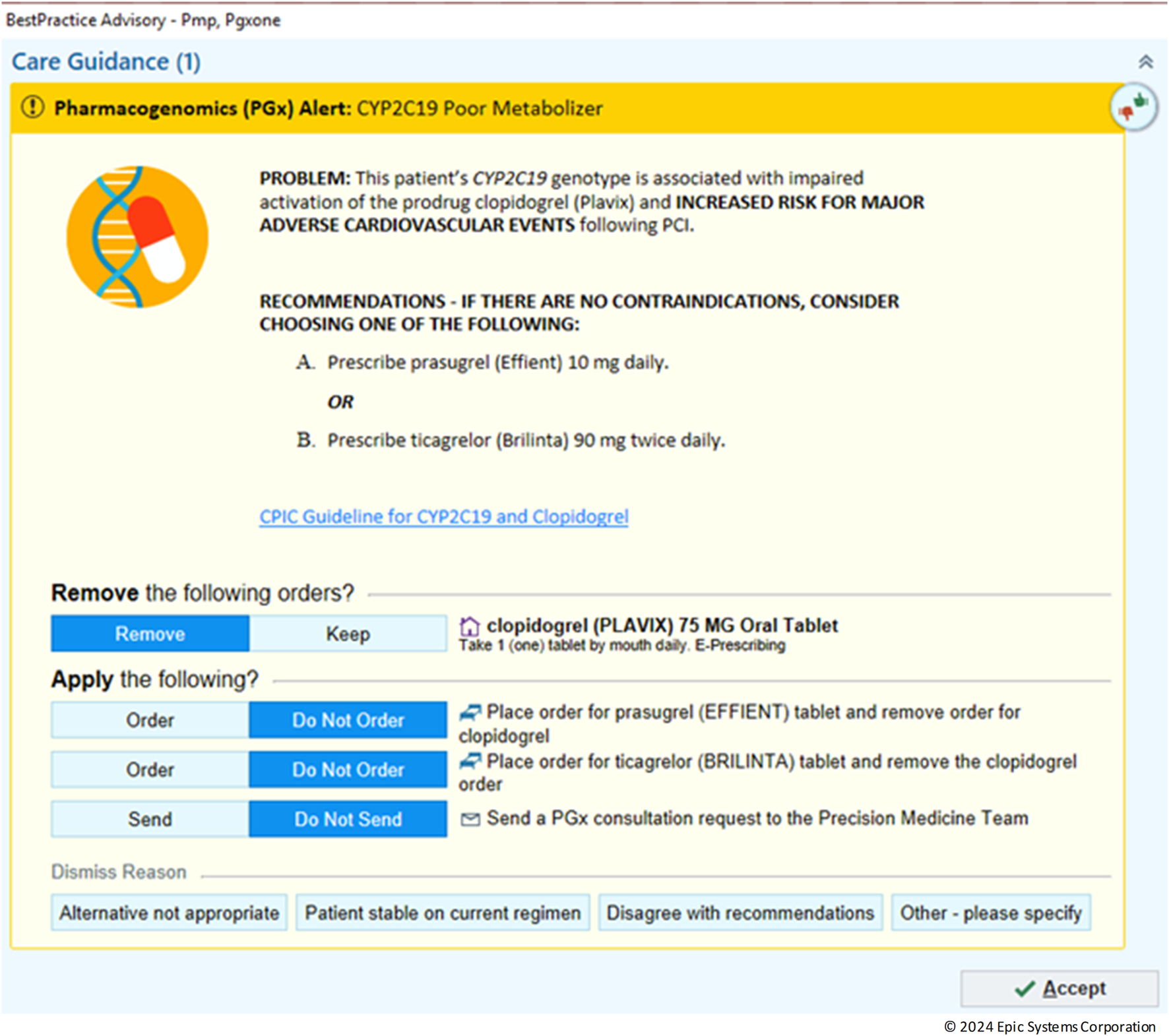The image size is (1169, 1036).
Task: Choose dismiss reason Patient stable on current regimen
Action: pos(442,913)
